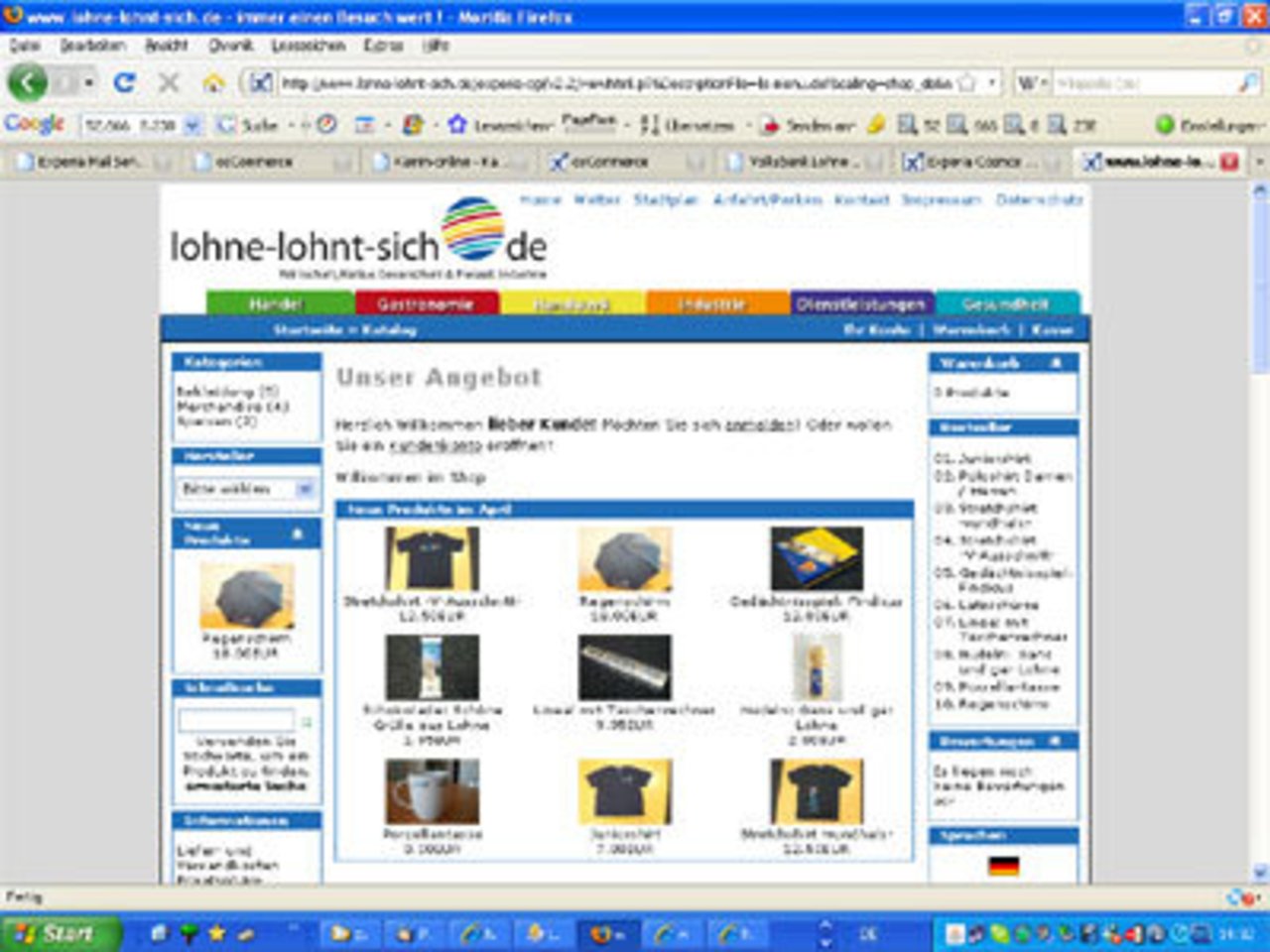The image size is (1270, 952).
Task: Click the 'Kundenkonto' link
Action: 435,445
